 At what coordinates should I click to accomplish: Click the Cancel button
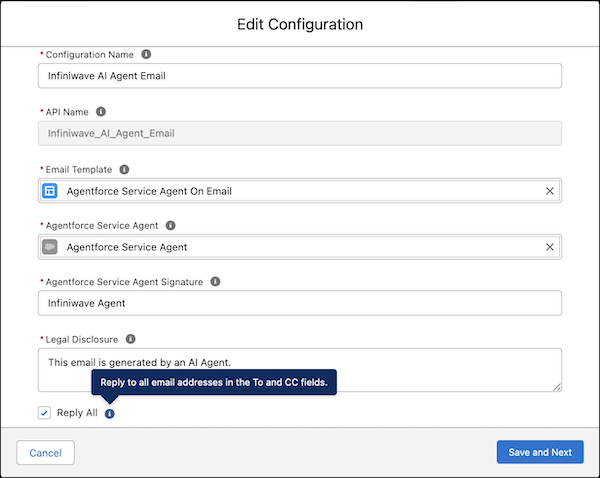tap(46, 453)
